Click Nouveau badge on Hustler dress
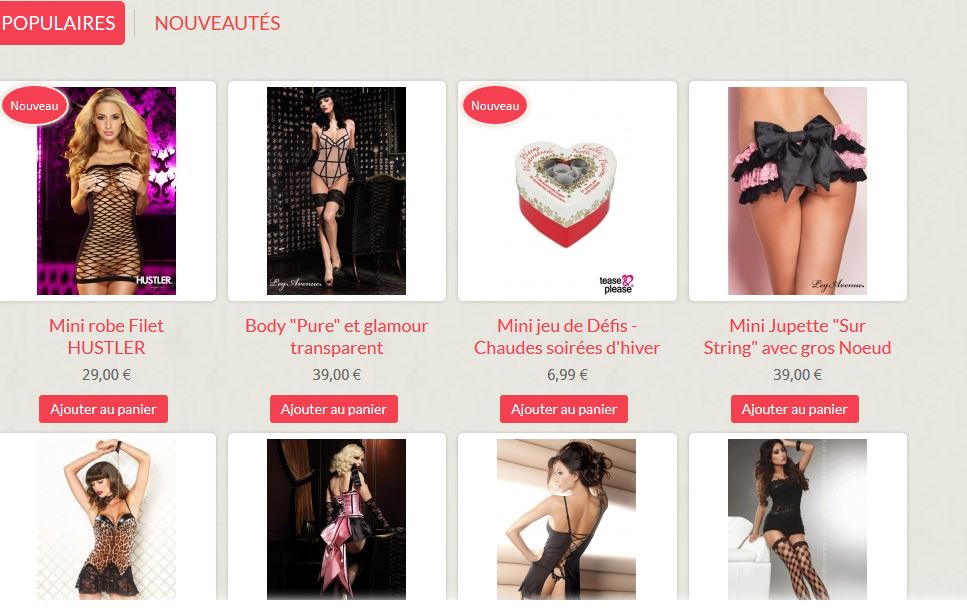Viewport: 967px width, 610px height. (35, 106)
